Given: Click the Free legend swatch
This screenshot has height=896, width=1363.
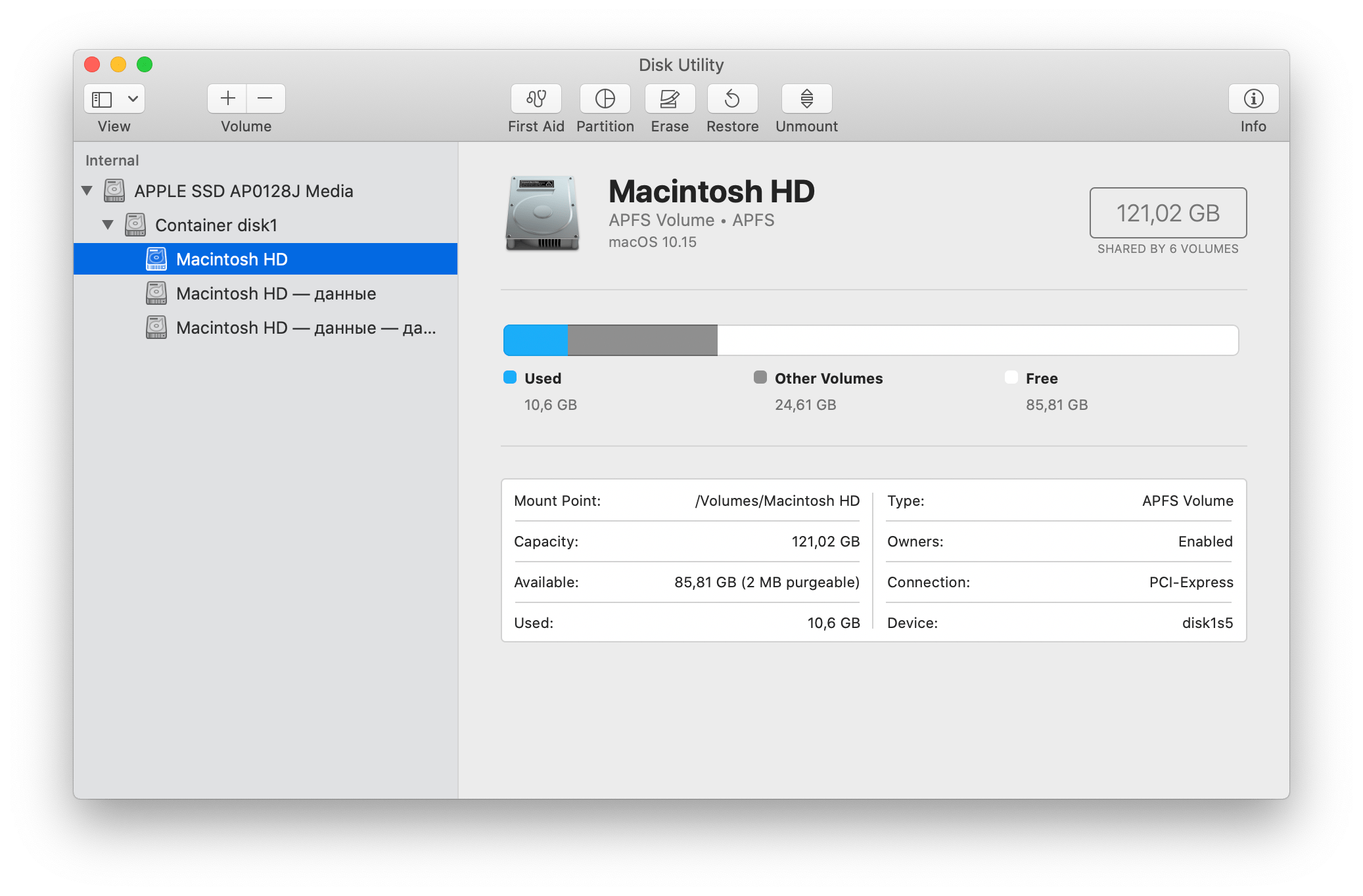Looking at the screenshot, I should coord(1011,377).
